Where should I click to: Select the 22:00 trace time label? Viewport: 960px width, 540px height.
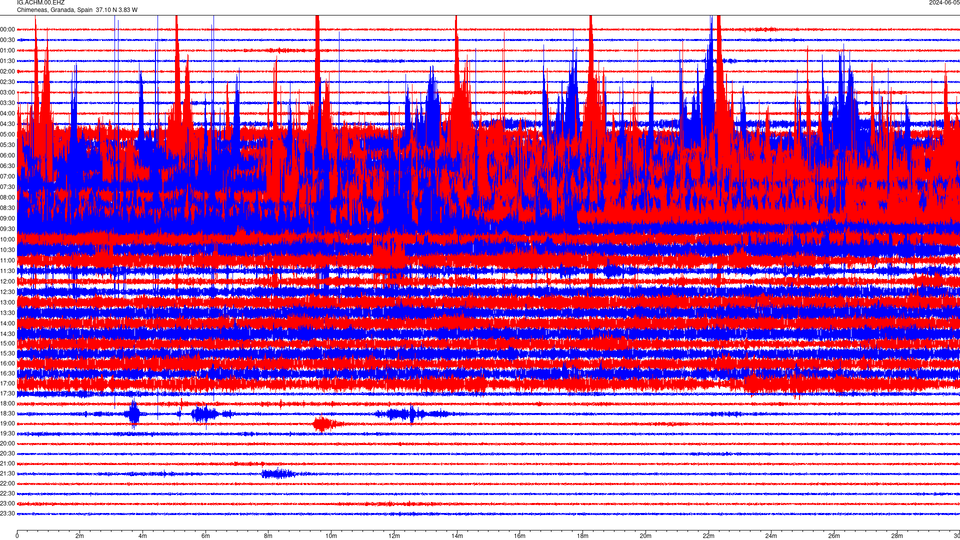tap(8, 483)
